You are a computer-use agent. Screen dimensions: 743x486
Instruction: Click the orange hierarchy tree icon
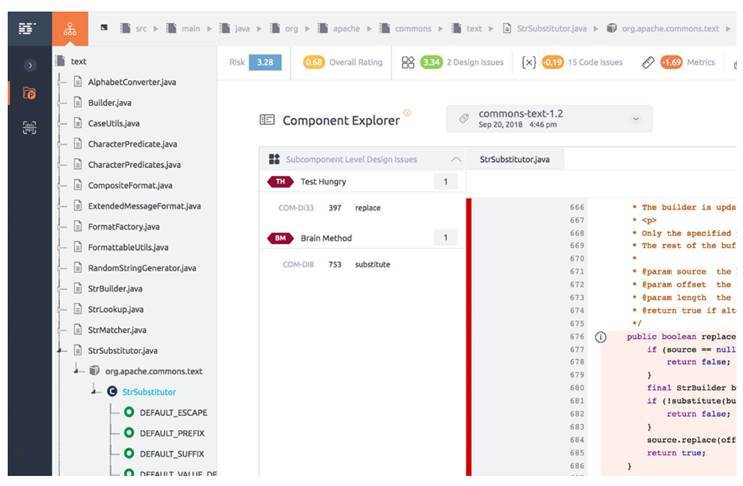pos(69,29)
